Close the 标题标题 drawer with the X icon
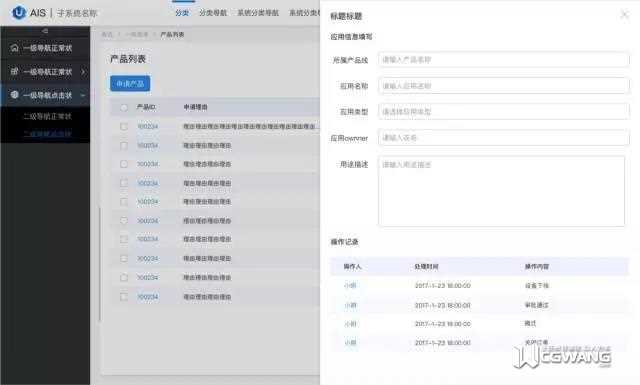This screenshot has height=385, width=640. click(x=624, y=15)
